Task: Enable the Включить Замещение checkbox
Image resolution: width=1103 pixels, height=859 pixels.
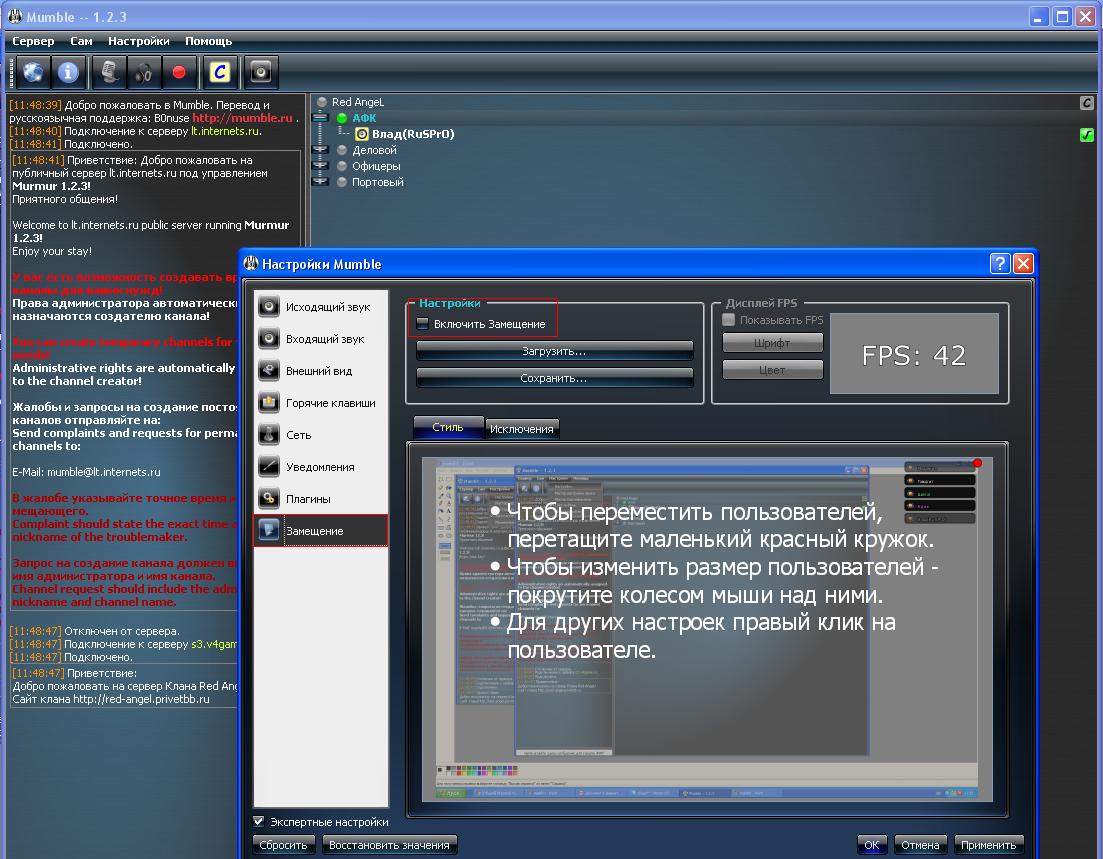Action: (x=423, y=324)
